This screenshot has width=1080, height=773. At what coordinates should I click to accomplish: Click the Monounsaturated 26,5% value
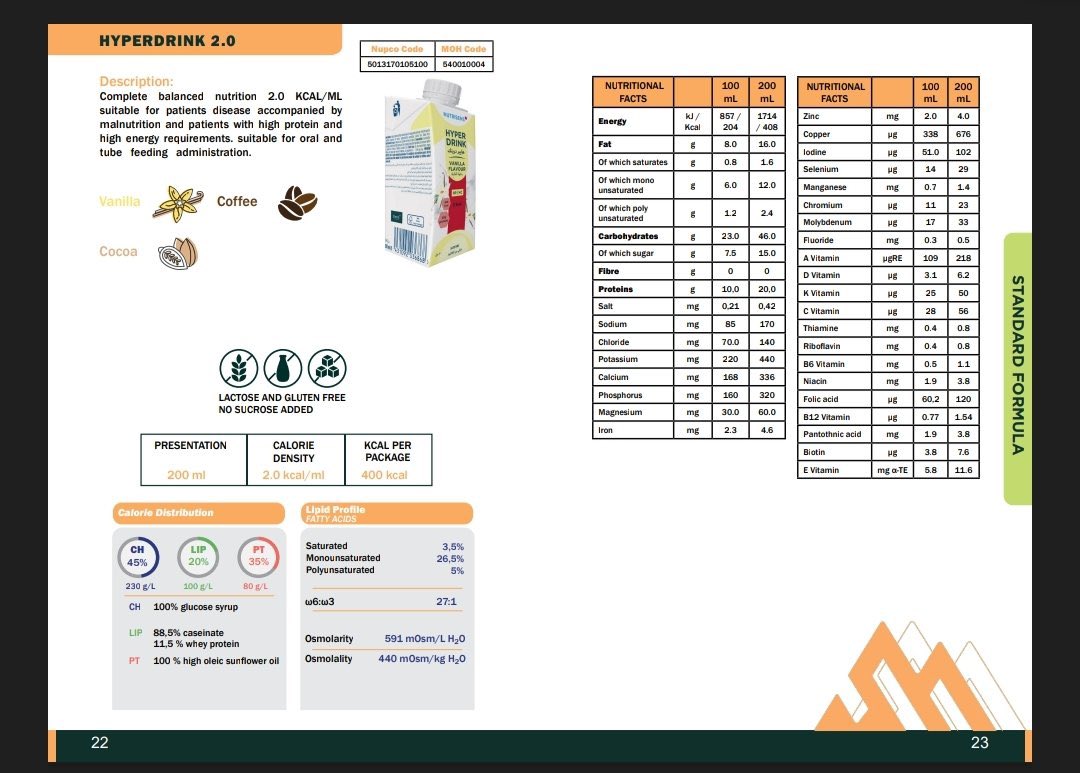point(450,559)
